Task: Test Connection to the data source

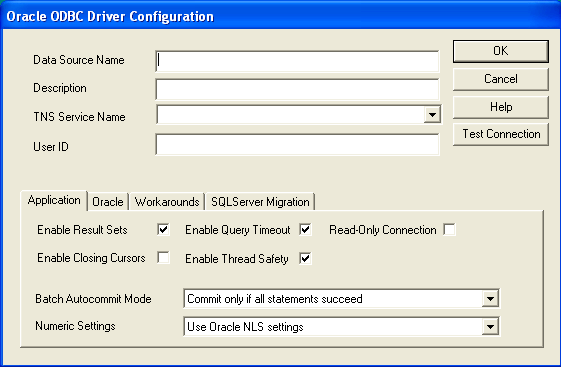Action: pos(501,134)
